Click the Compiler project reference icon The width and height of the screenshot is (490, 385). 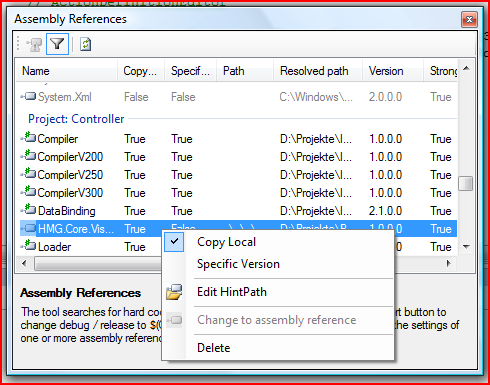(29, 137)
